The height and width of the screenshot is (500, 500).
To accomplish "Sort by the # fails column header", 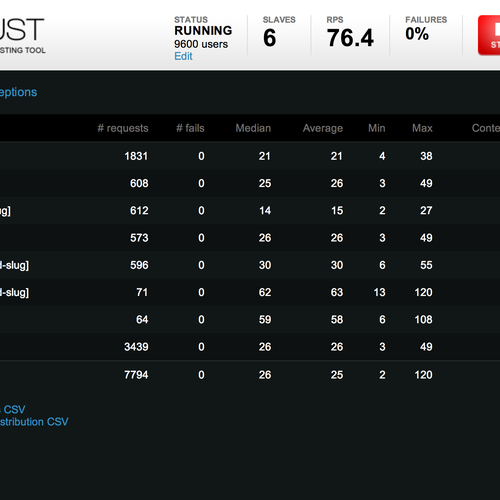I will pyautogui.click(x=190, y=128).
